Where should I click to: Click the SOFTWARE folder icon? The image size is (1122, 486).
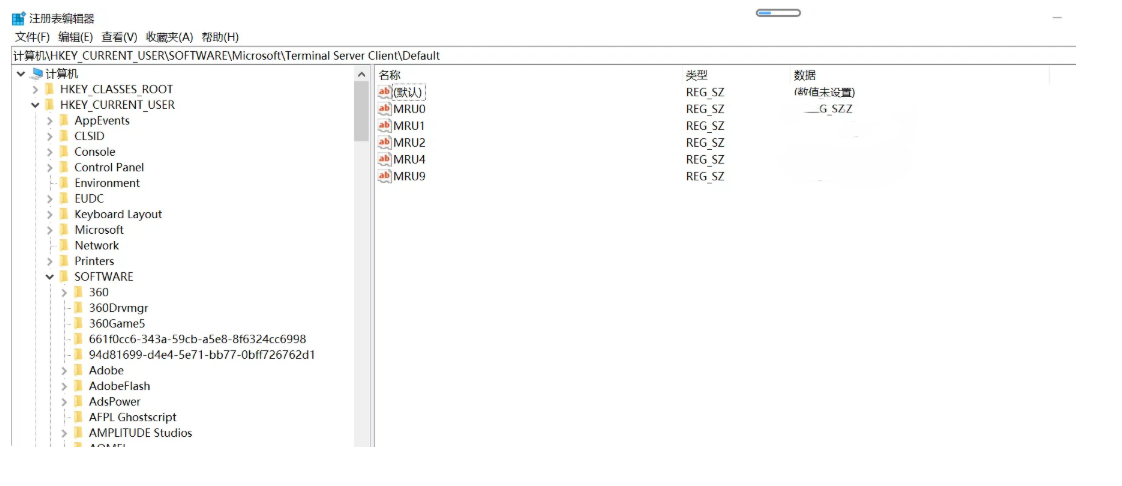(x=64, y=277)
